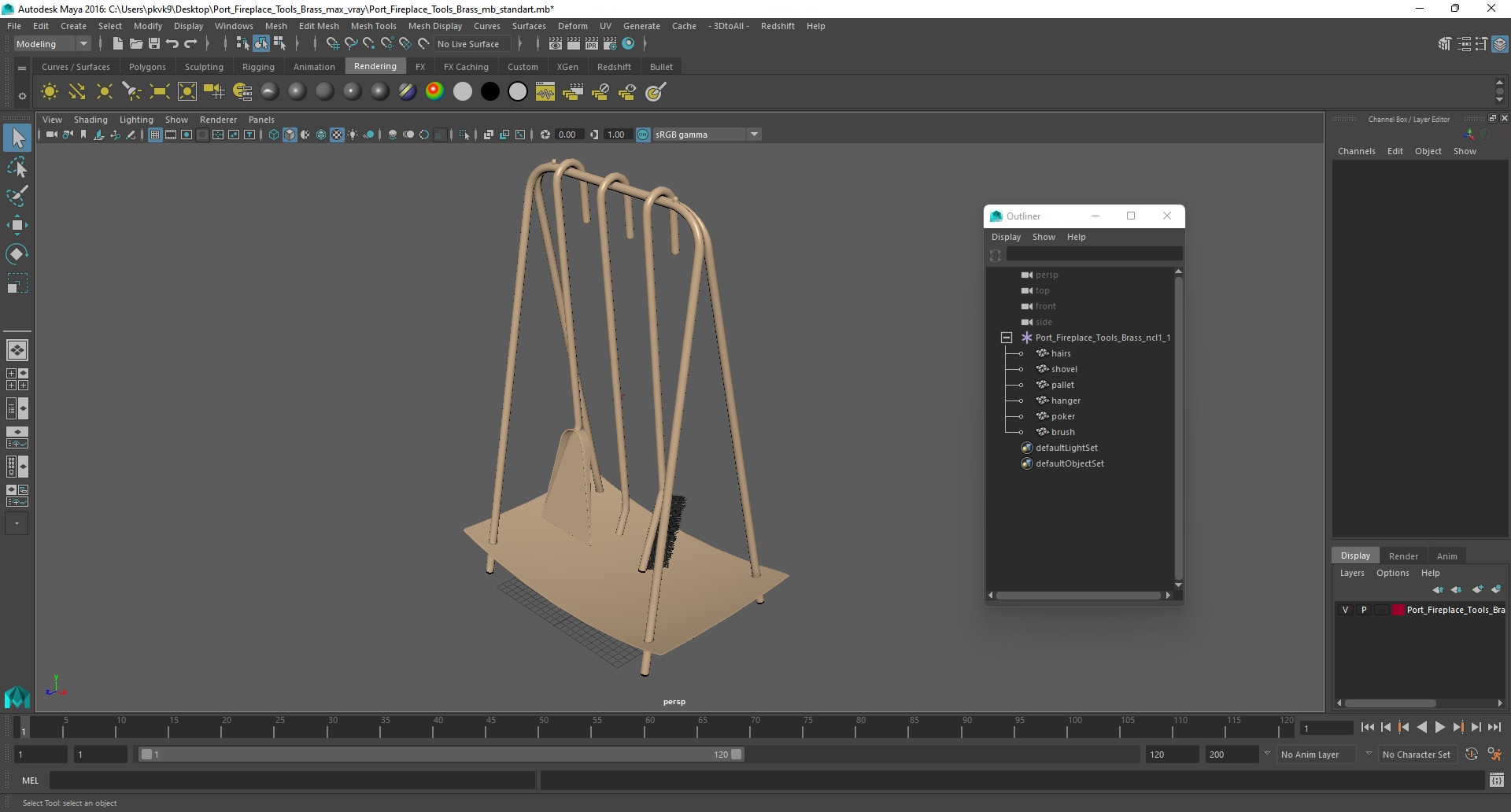
Task: Activate the Paint Selection tool
Action: tap(17, 196)
